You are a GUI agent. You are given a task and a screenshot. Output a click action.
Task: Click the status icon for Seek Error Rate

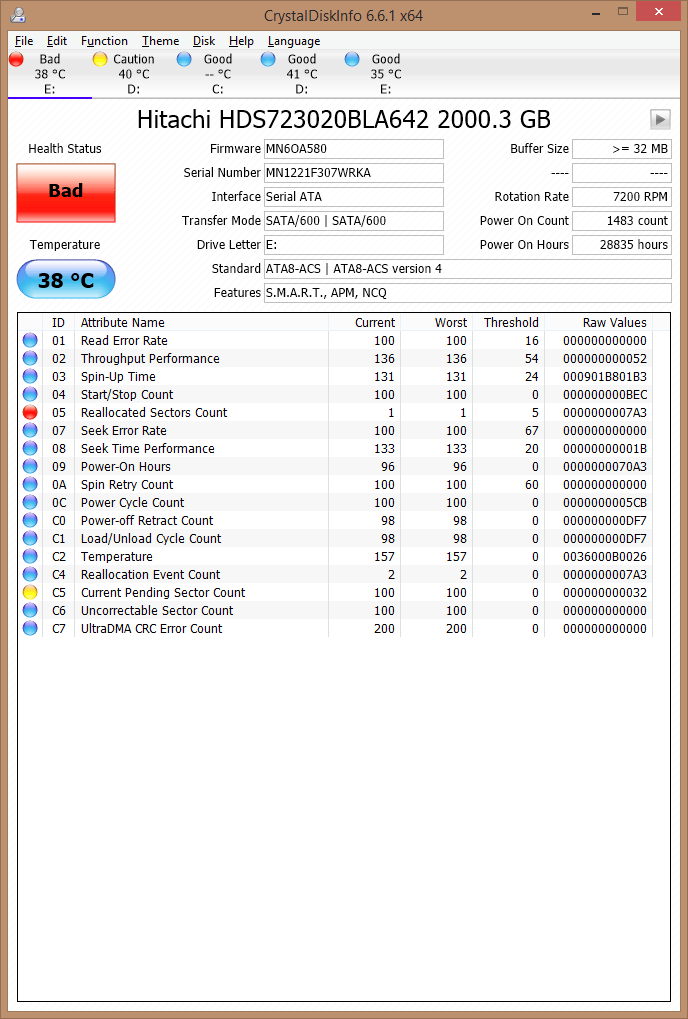30,430
